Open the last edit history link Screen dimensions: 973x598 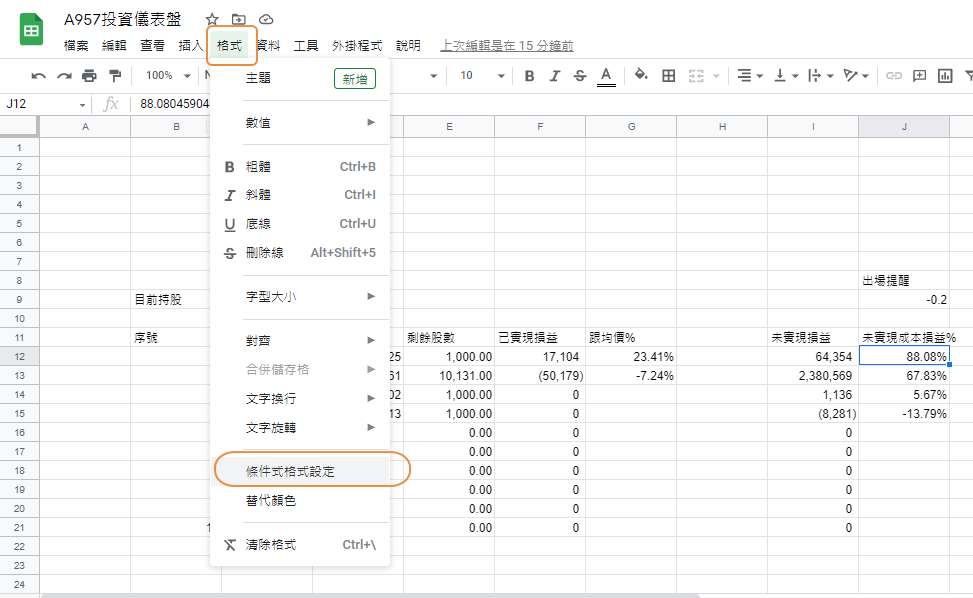click(x=507, y=46)
